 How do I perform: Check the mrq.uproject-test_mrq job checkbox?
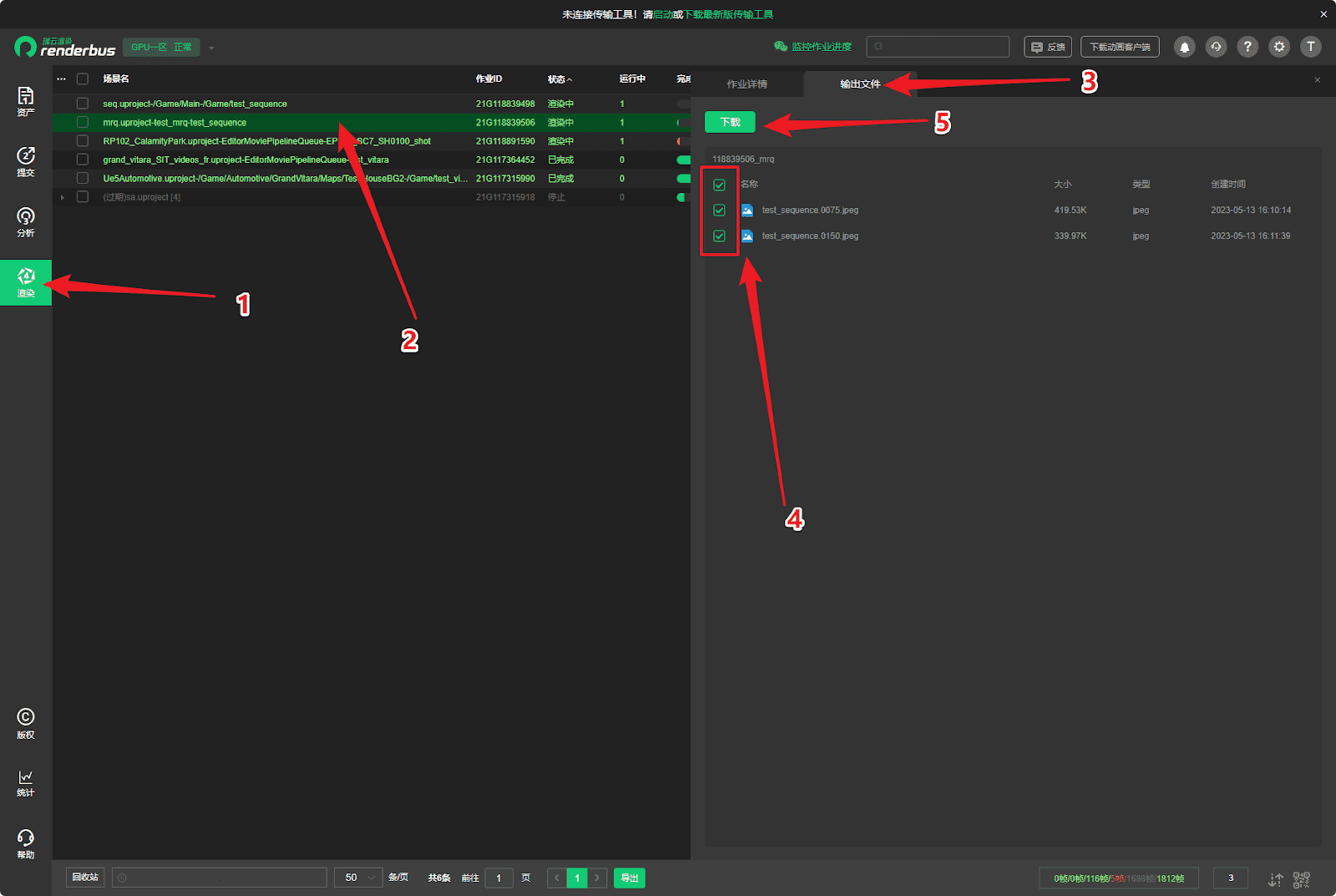(x=83, y=122)
